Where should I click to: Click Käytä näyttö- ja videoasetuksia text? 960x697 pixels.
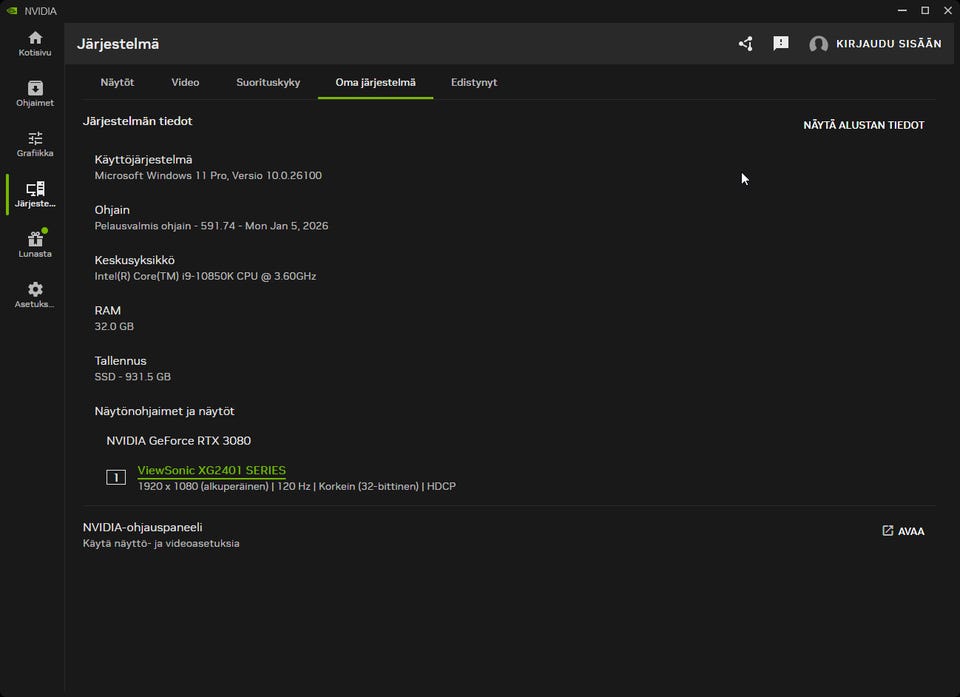[x=161, y=543]
